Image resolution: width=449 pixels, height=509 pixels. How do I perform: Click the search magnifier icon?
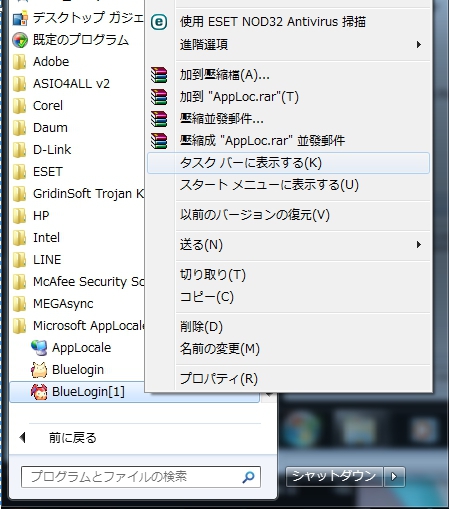pyautogui.click(x=248, y=477)
